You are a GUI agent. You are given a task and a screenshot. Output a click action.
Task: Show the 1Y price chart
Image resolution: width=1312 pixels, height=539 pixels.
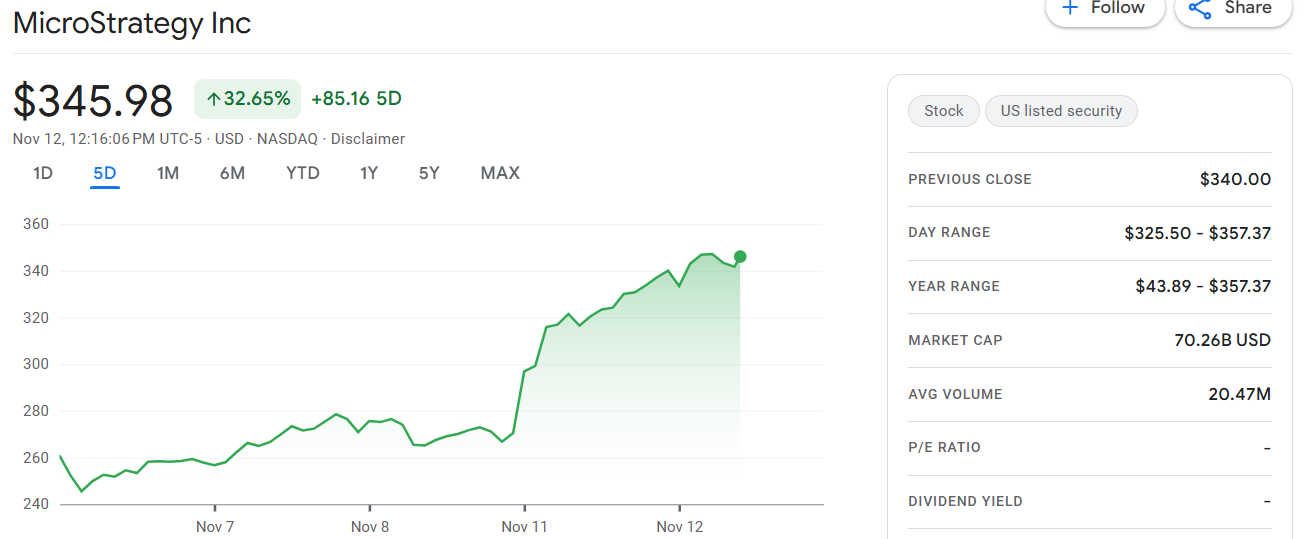369,173
